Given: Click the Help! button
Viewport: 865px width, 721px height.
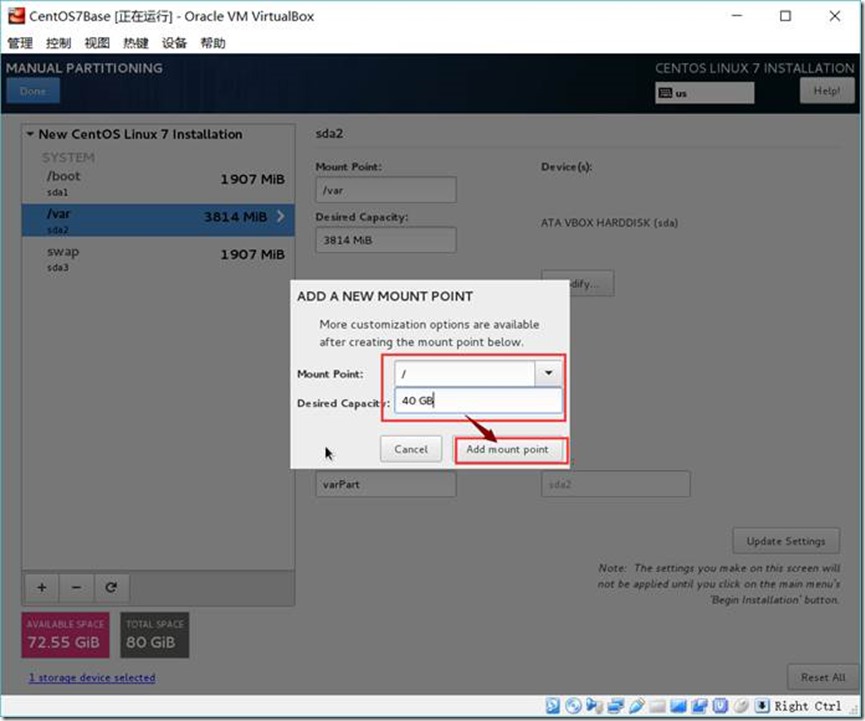Looking at the screenshot, I should 827,90.
